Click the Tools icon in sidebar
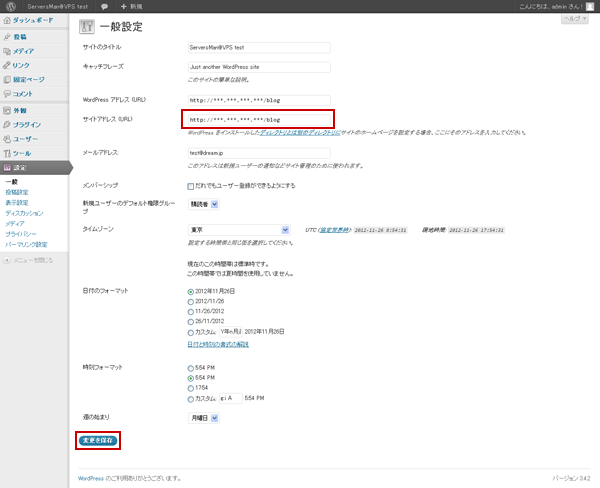The height and width of the screenshot is (488, 600). pyautogui.click(x=7, y=153)
